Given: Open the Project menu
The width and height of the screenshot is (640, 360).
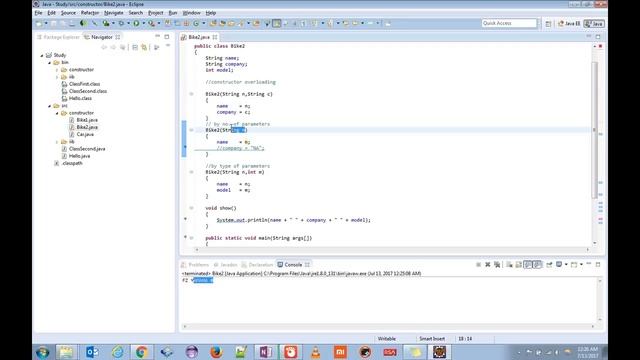Looking at the screenshot, I should [156, 13].
